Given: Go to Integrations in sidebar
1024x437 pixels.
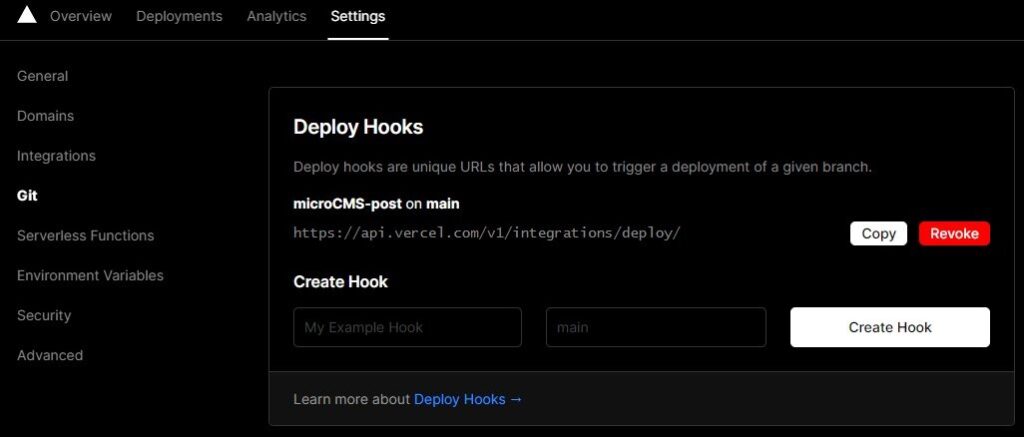Looking at the screenshot, I should 56,155.
